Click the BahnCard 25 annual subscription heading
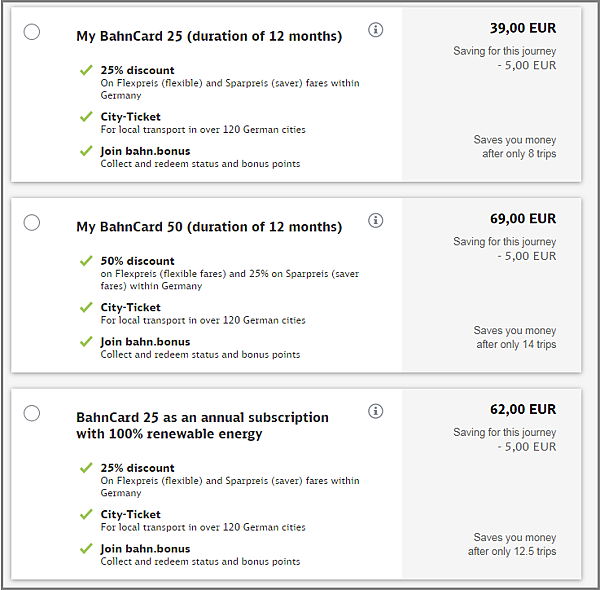This screenshot has height=590, width=600. pos(202,425)
